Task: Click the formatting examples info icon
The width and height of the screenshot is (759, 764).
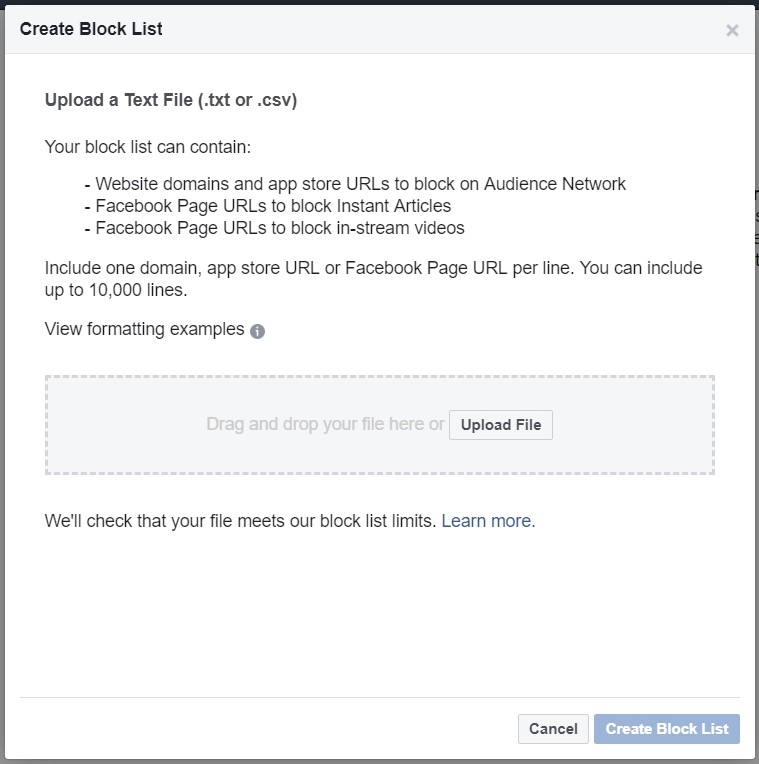Action: coord(257,331)
